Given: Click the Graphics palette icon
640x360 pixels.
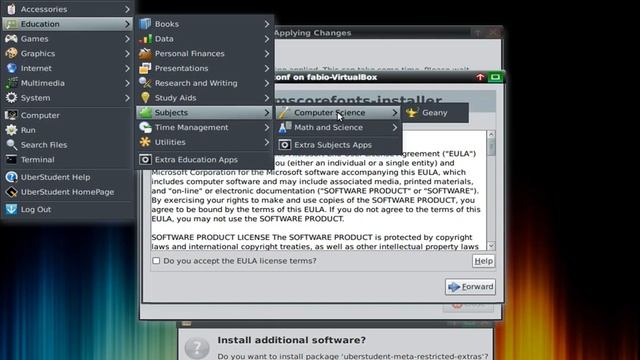Looking at the screenshot, I should (11, 53).
